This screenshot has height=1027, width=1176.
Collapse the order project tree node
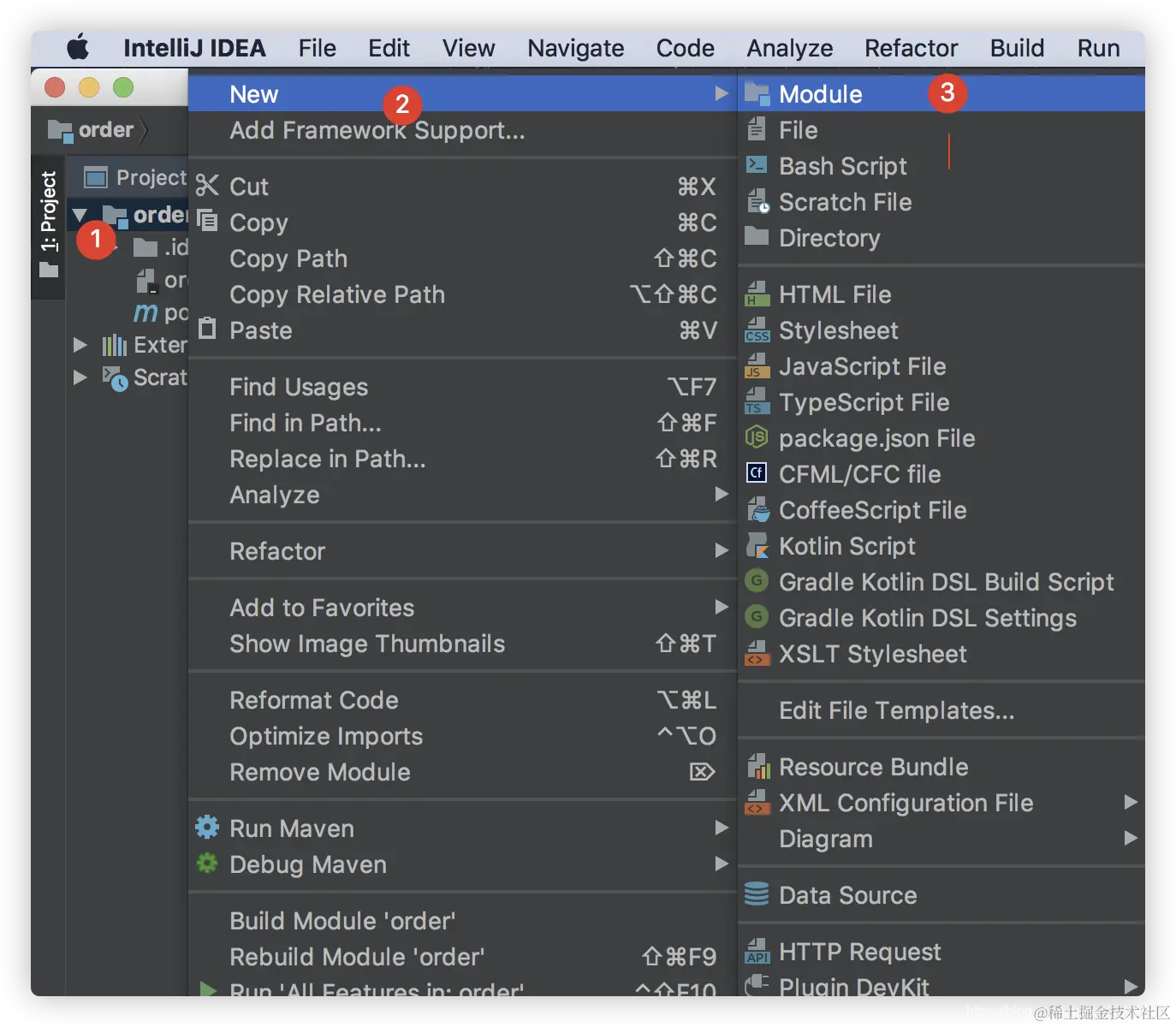(80, 214)
